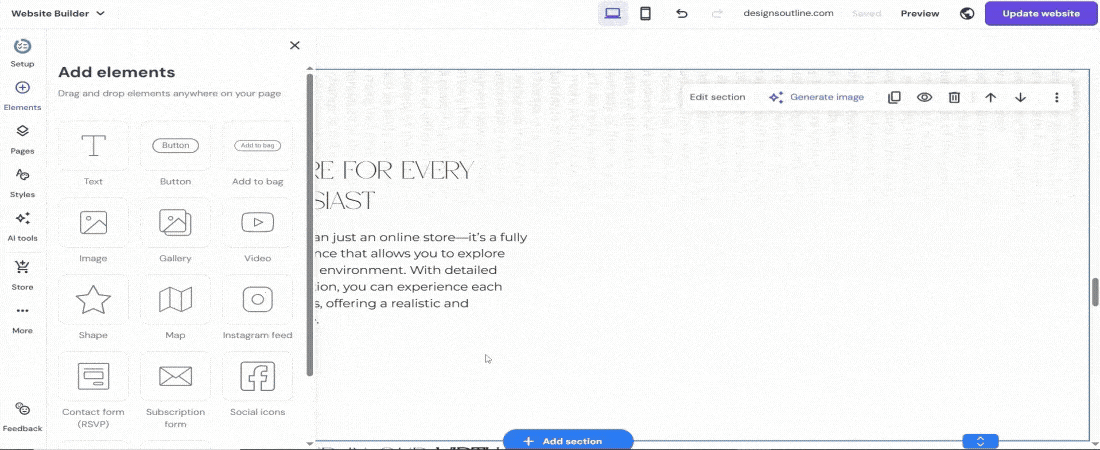This screenshot has height=450, width=1100.
Task: Toggle section visibility eye icon
Action: [925, 98]
